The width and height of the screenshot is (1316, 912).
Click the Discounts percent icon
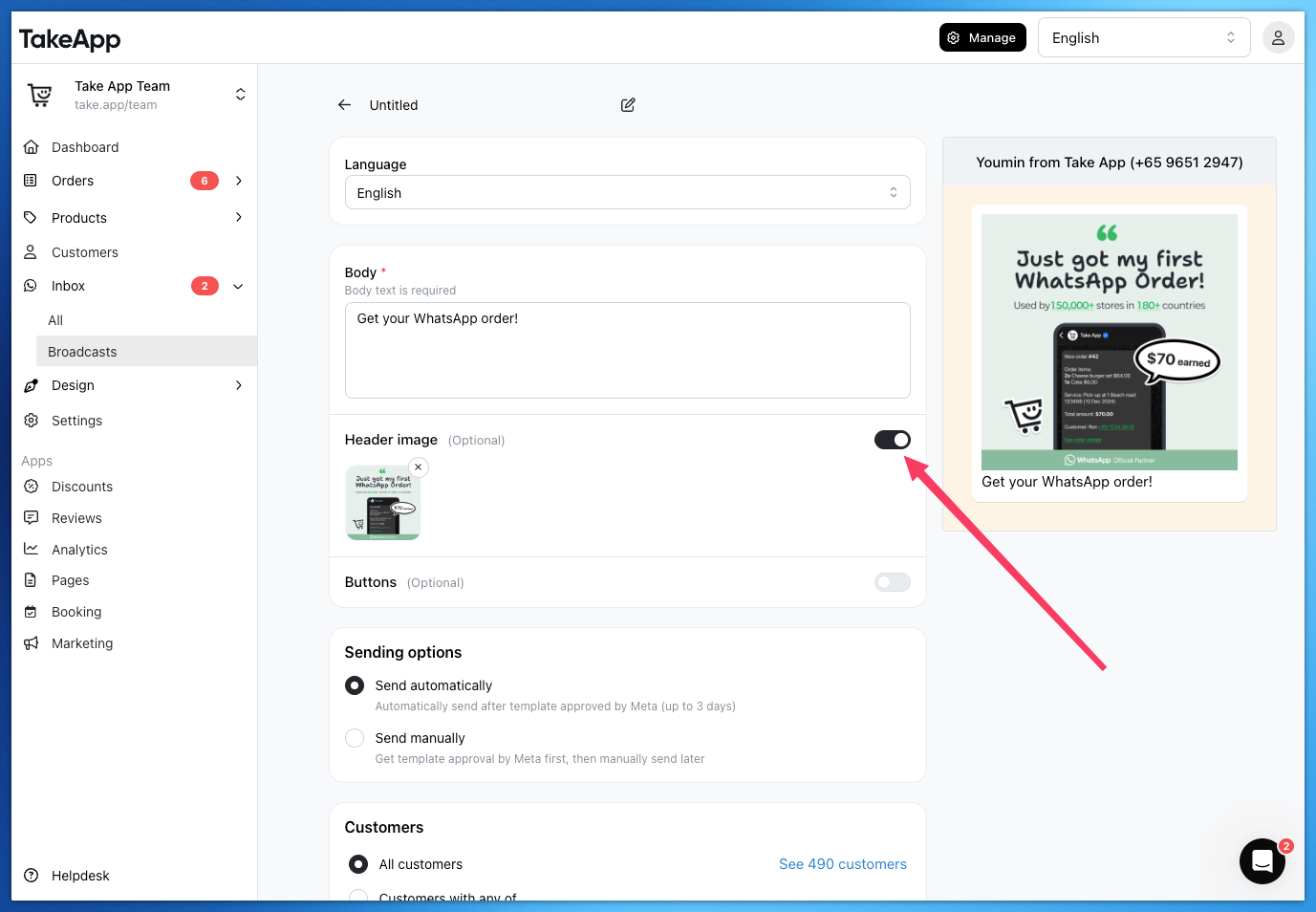(x=31, y=487)
